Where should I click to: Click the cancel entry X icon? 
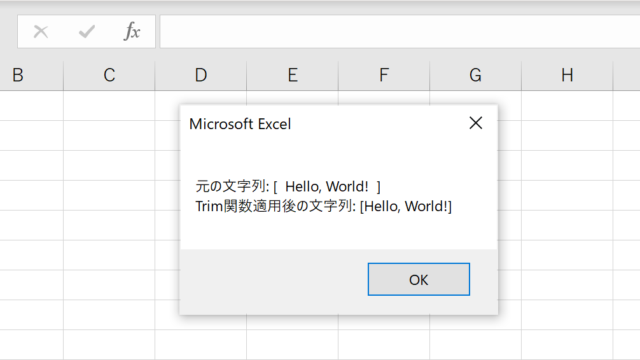click(41, 31)
